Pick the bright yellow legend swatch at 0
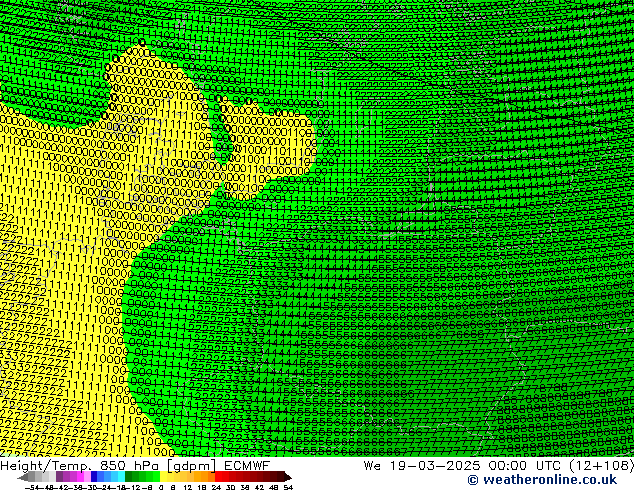 click(x=163, y=477)
